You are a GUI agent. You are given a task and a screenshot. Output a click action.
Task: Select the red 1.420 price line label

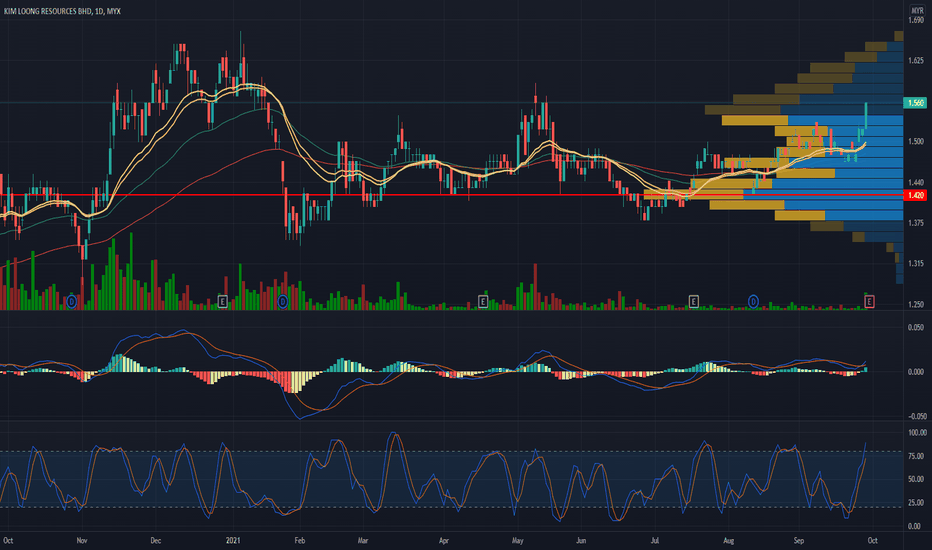click(915, 195)
